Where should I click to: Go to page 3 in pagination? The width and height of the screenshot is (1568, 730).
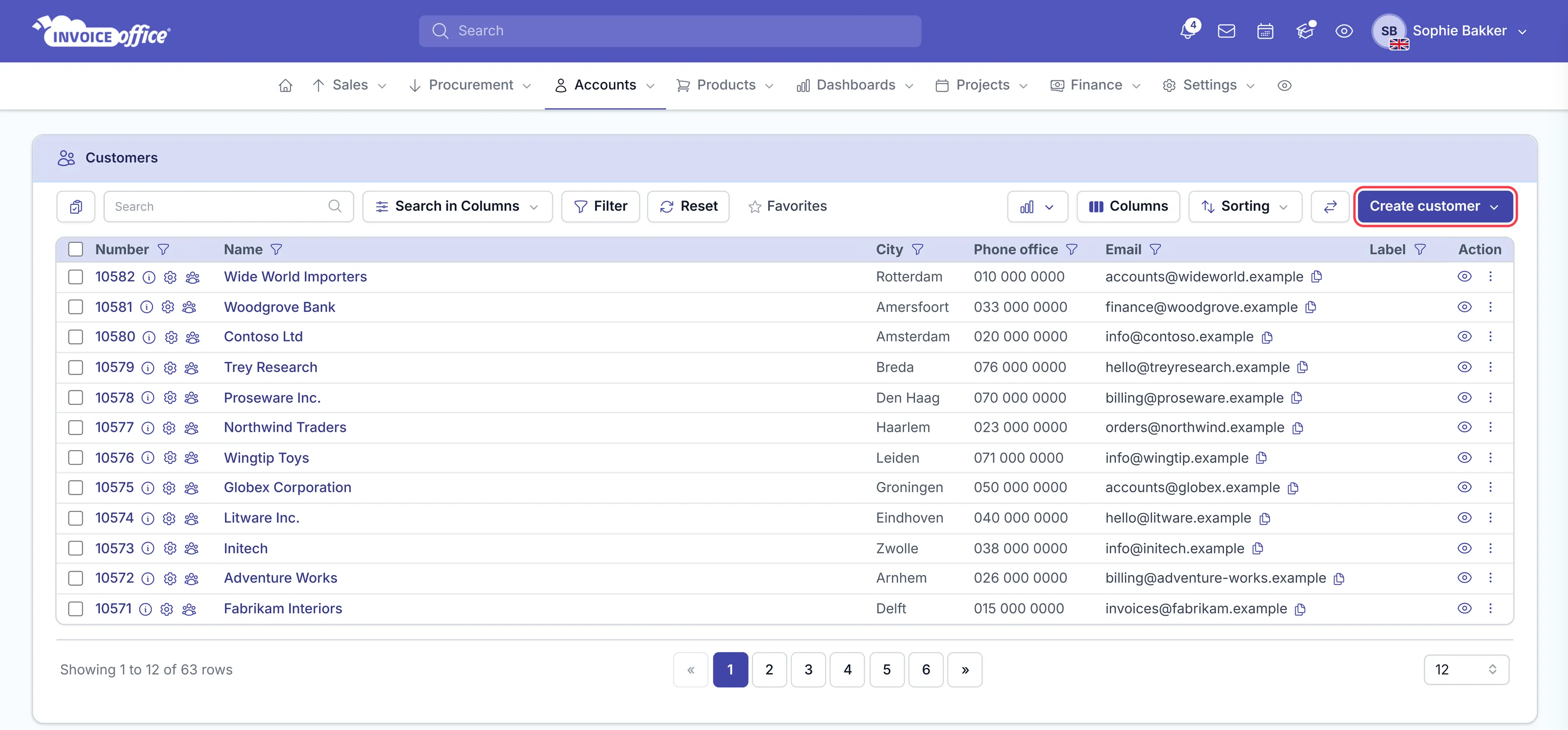[x=808, y=670]
